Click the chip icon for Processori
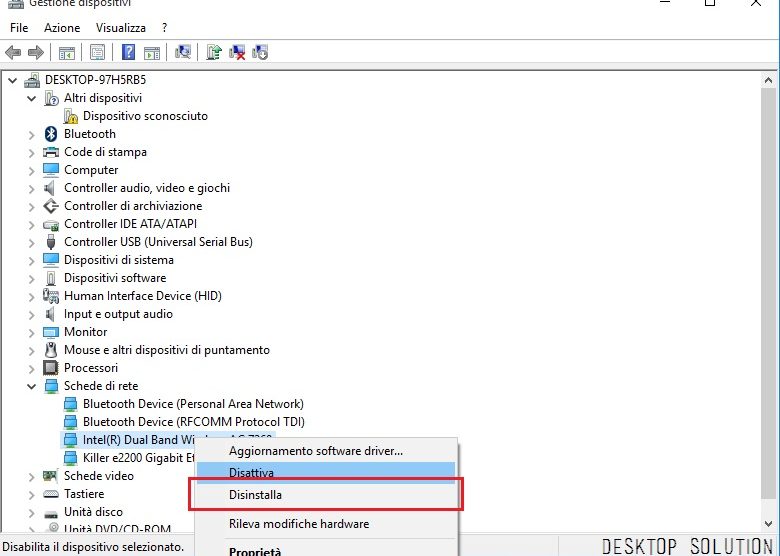Image resolution: width=780 pixels, height=556 pixels. pos(51,368)
